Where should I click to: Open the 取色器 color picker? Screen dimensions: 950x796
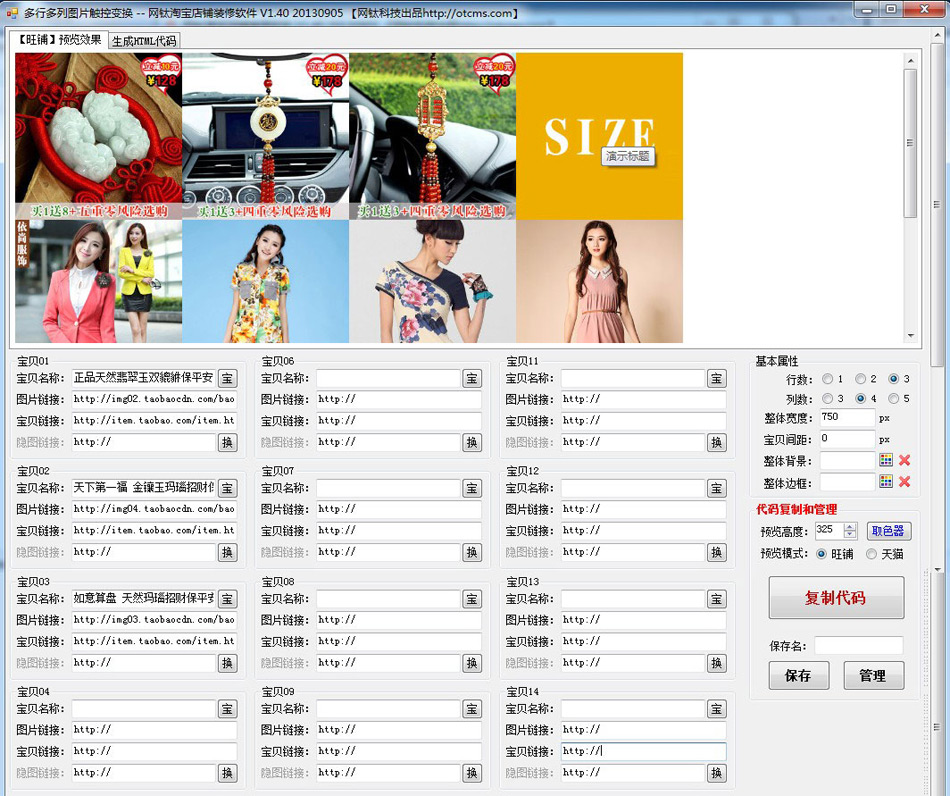point(887,530)
